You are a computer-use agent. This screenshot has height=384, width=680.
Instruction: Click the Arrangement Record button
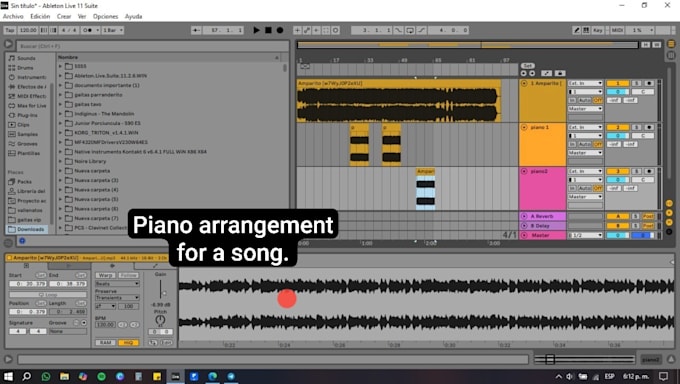(280, 30)
